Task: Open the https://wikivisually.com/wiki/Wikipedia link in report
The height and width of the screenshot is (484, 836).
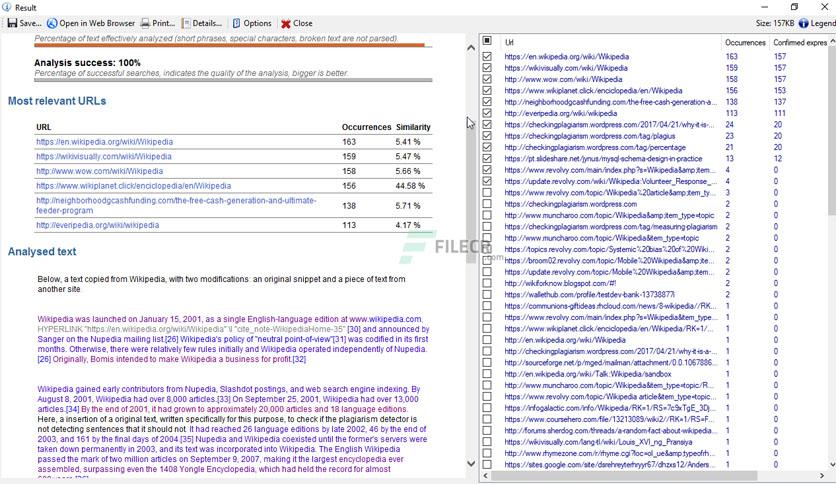Action: [104, 157]
